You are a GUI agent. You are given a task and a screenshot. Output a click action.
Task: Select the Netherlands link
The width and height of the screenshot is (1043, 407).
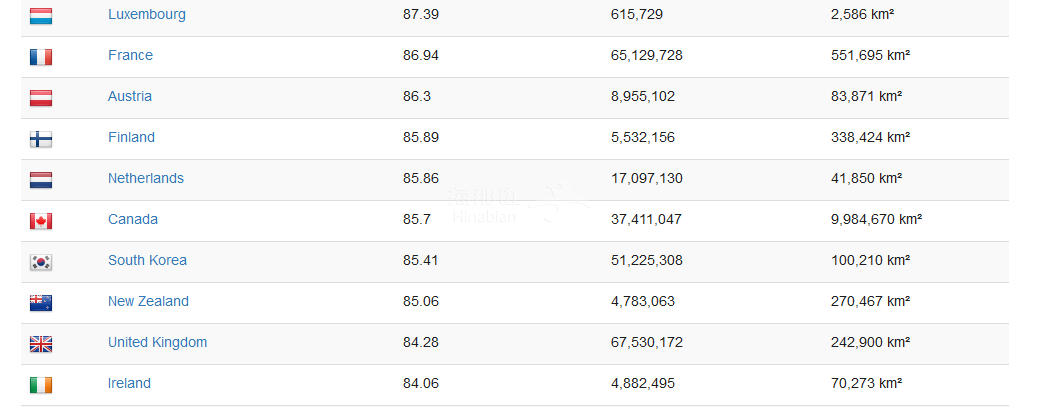click(x=146, y=178)
